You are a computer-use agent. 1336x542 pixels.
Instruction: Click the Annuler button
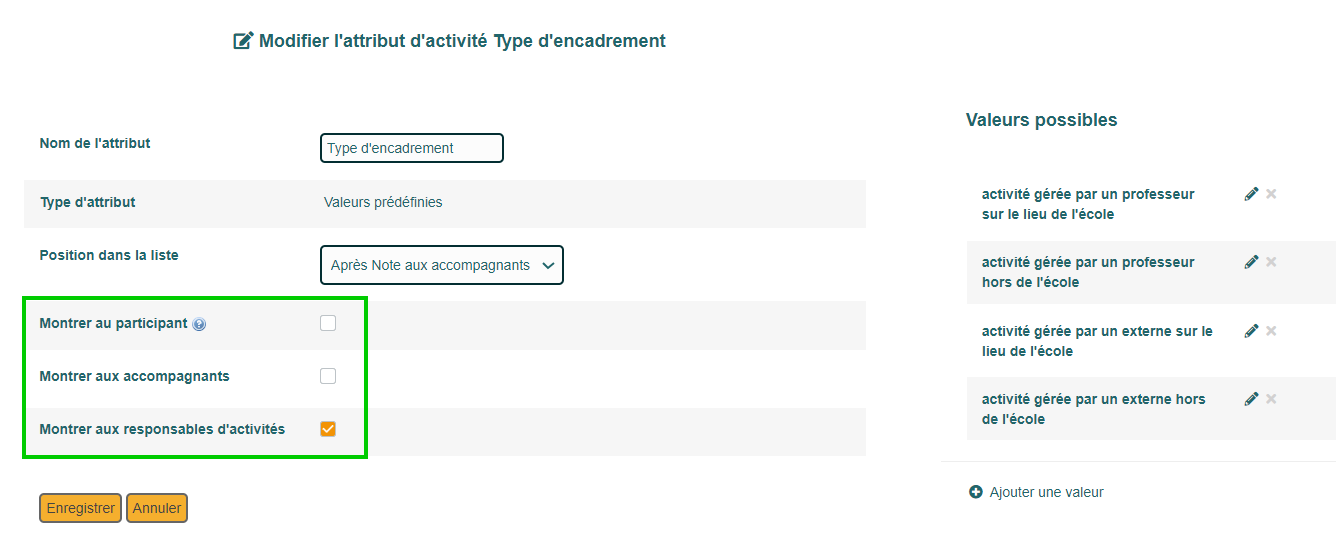(157, 508)
